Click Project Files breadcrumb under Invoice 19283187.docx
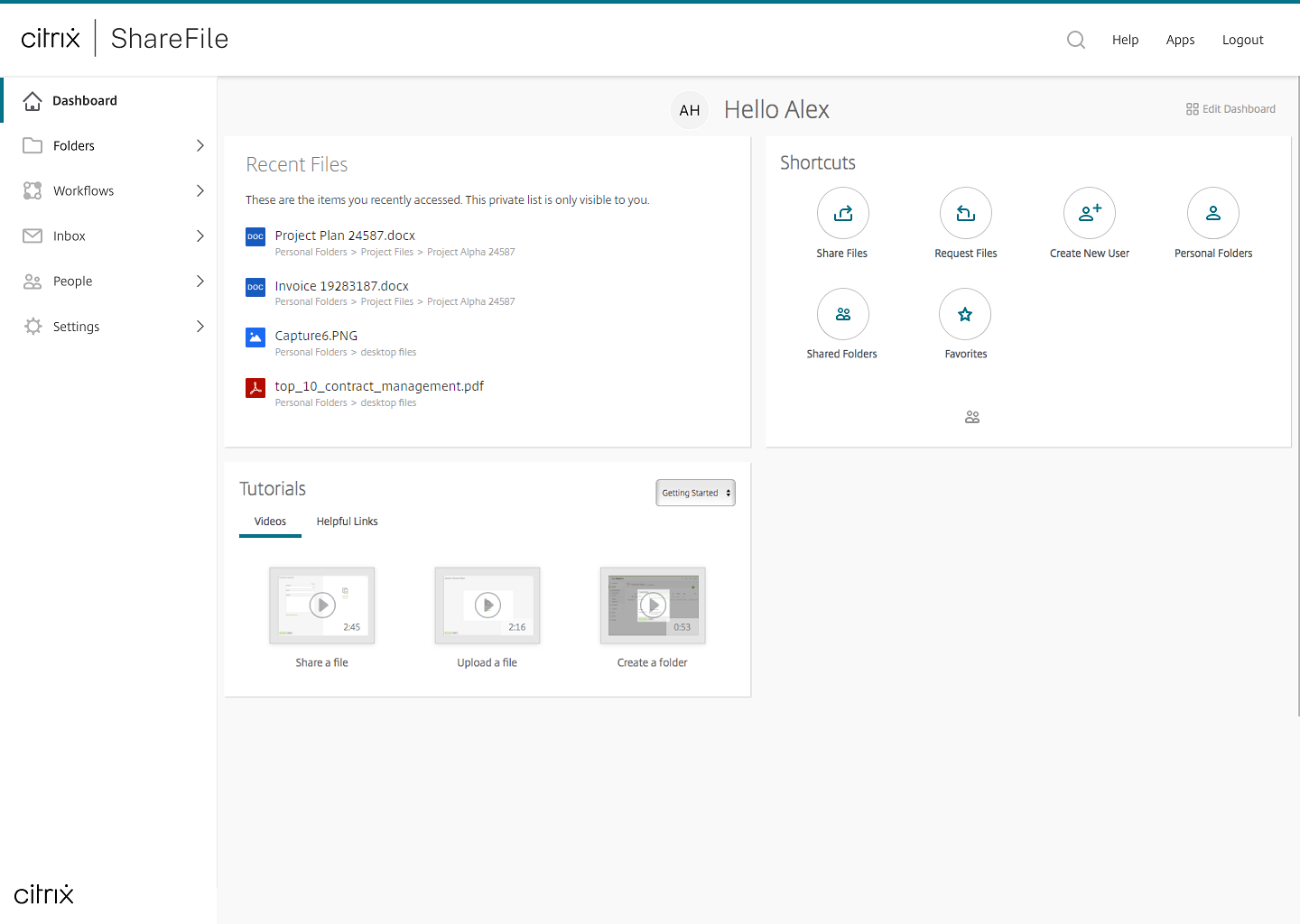 point(386,301)
